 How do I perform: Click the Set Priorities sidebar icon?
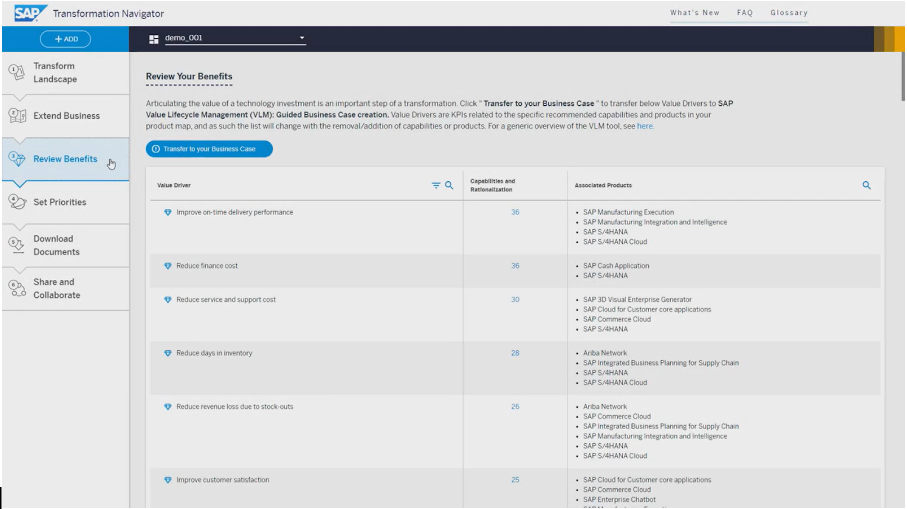(16, 201)
